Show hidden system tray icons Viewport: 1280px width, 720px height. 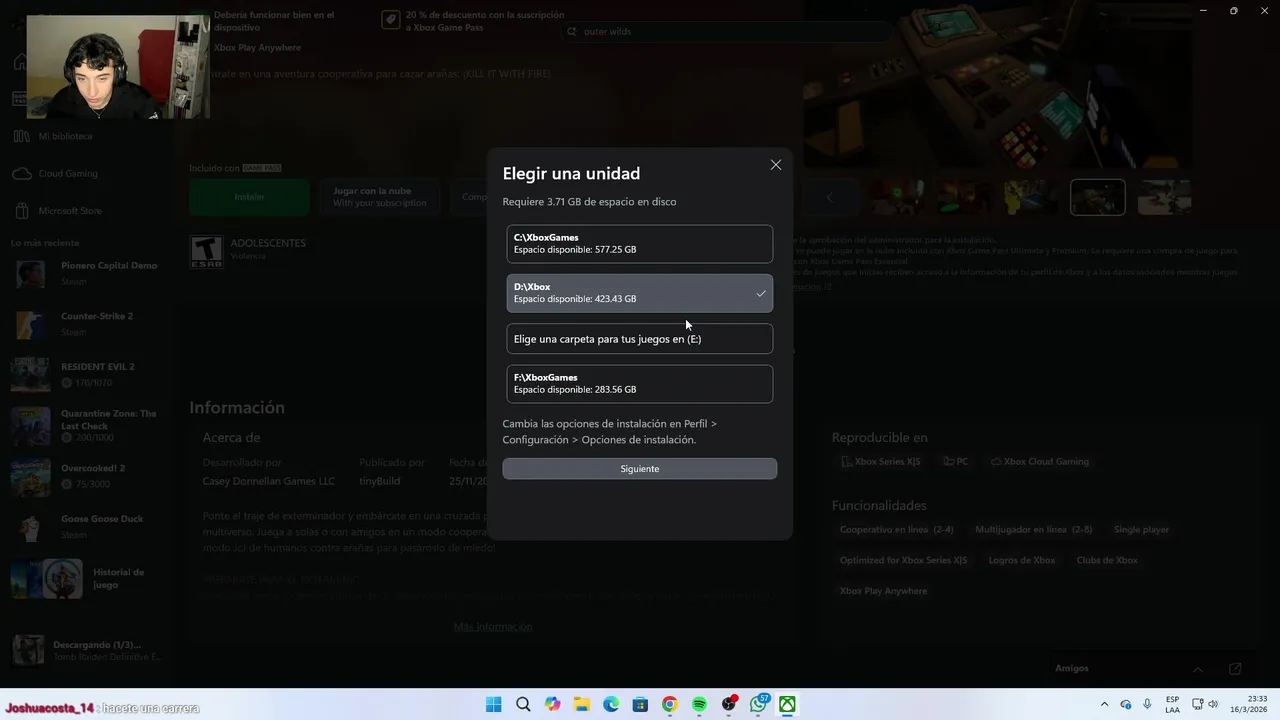(1104, 704)
